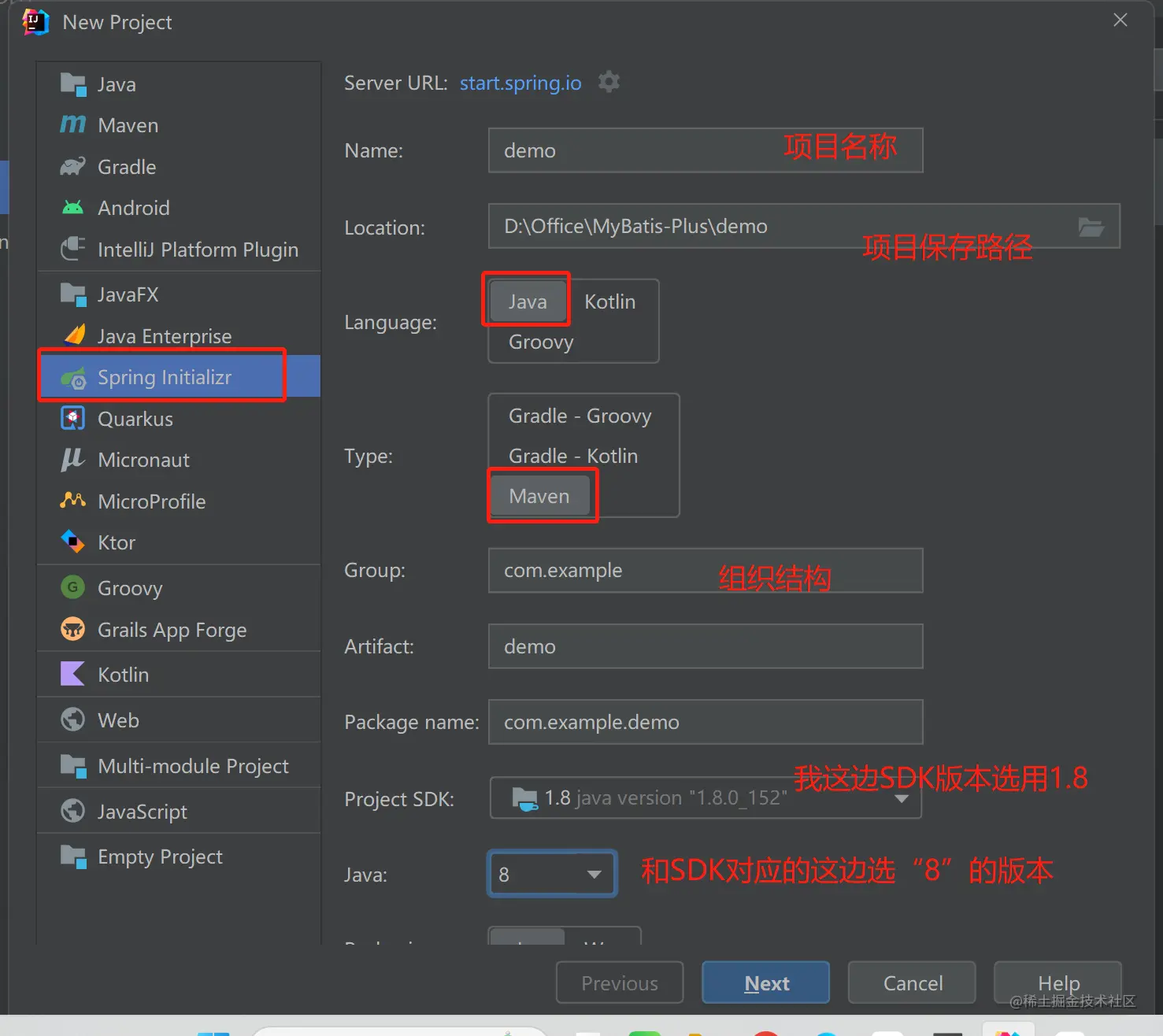
Task: Click the IntelliJ logo in title bar
Action: (x=35, y=22)
